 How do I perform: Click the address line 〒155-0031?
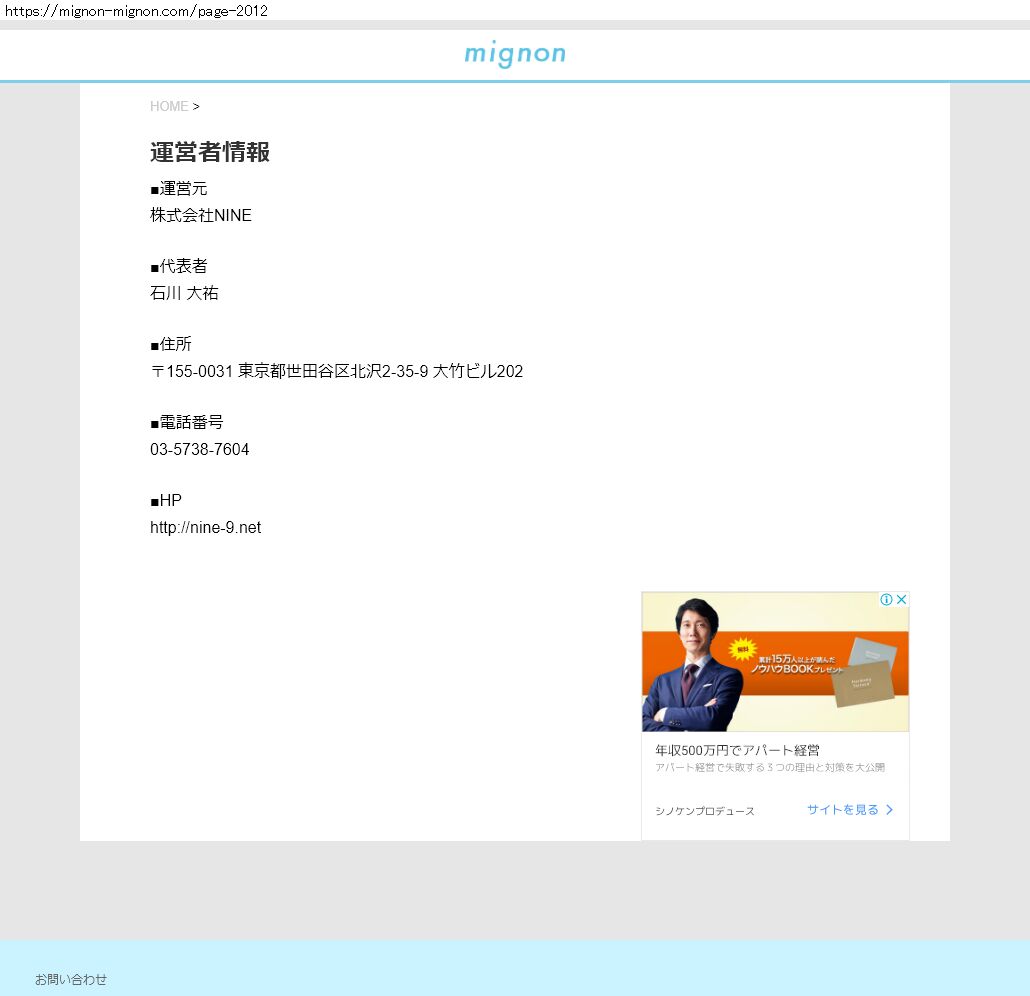click(x=336, y=371)
